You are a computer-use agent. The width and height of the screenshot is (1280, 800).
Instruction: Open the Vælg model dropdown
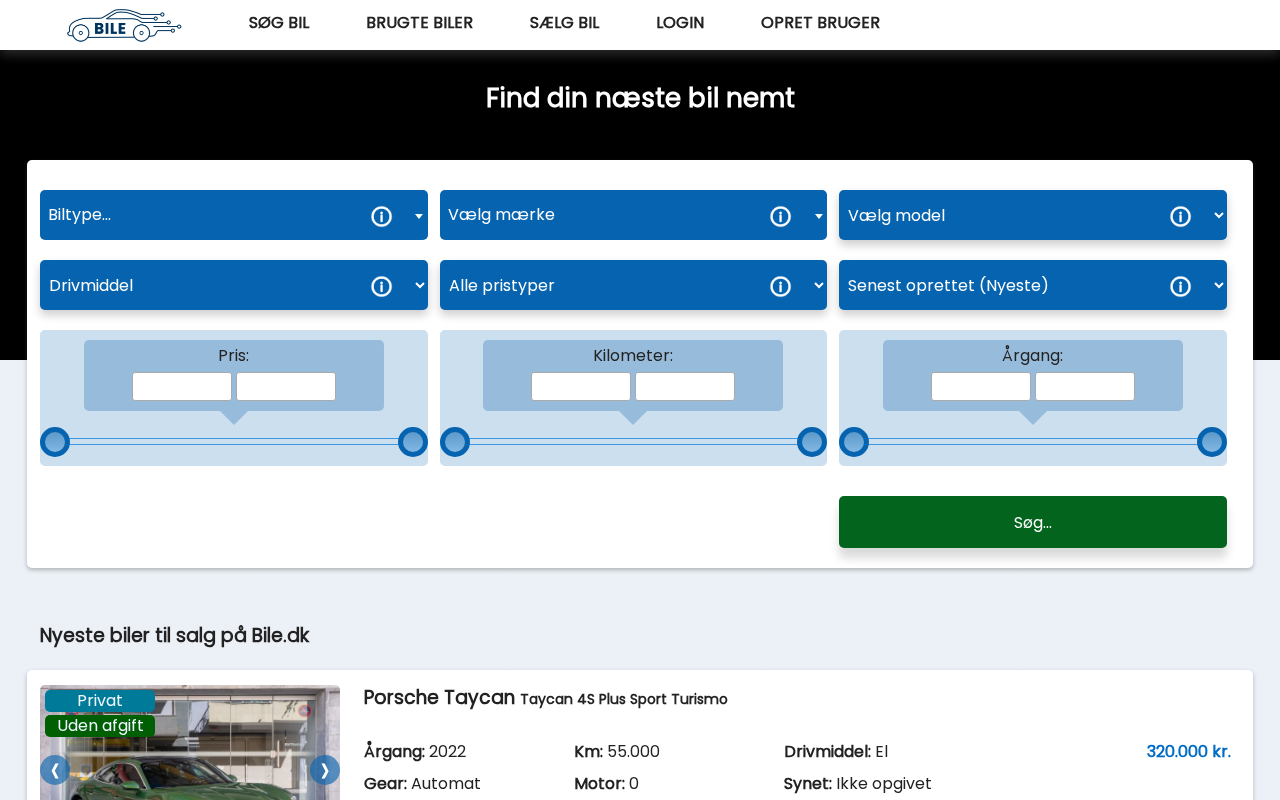pyautogui.click(x=1033, y=215)
